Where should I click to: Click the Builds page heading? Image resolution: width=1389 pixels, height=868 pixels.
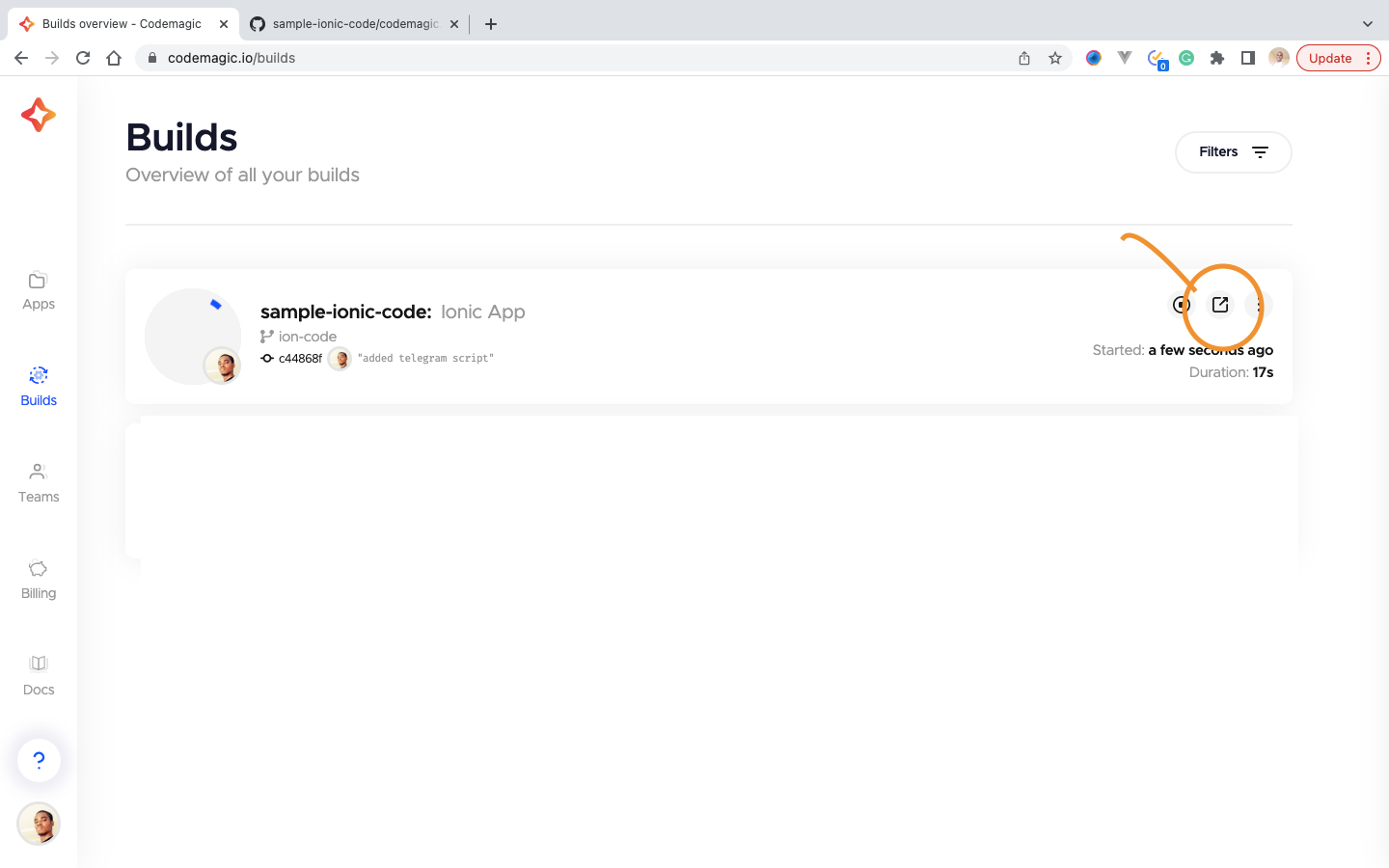click(x=181, y=138)
